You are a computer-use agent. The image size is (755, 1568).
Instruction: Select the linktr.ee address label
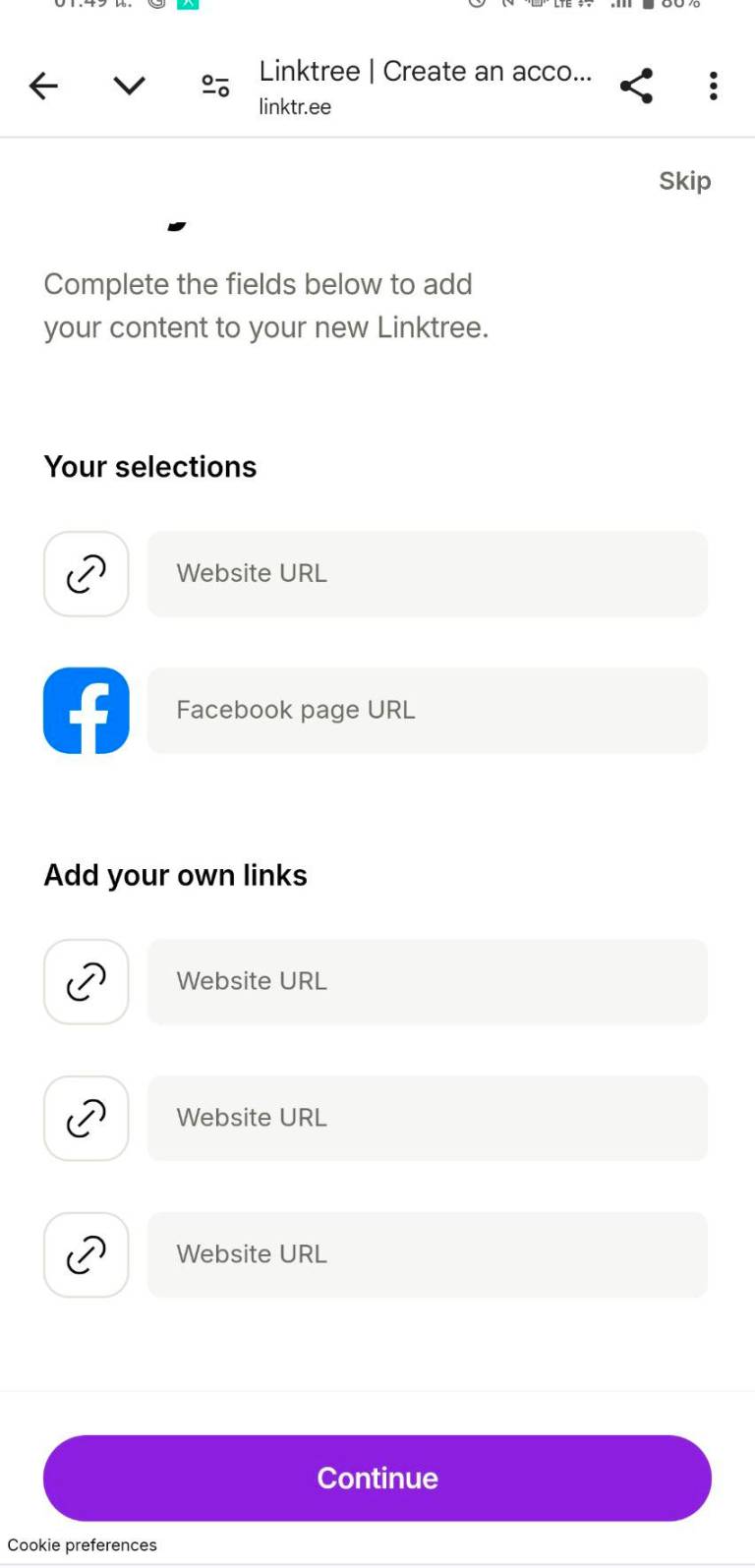[x=296, y=107]
